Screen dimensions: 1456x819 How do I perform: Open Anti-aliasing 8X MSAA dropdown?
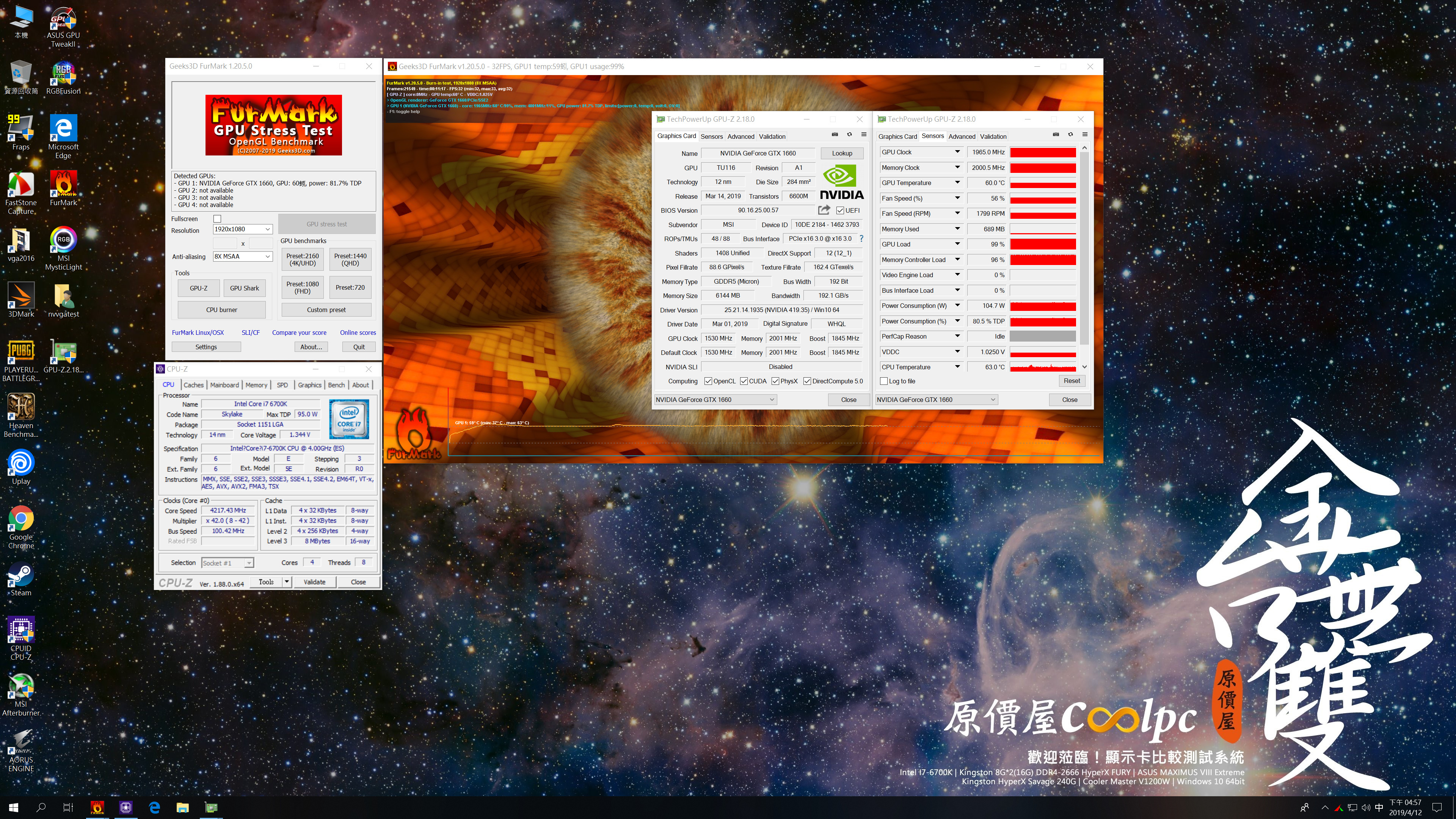[x=243, y=256]
